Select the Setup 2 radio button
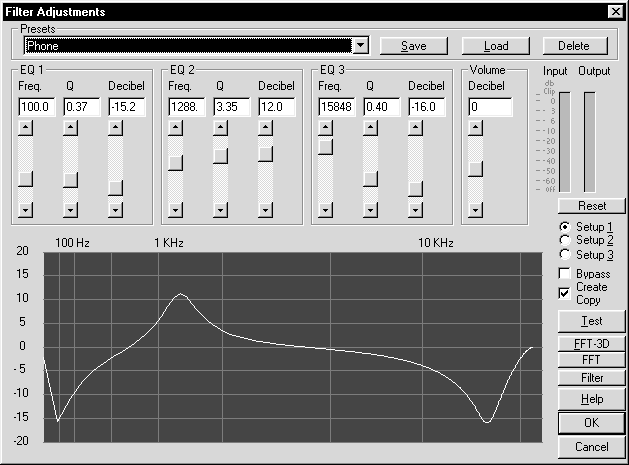This screenshot has height=465, width=629. (x=565, y=240)
